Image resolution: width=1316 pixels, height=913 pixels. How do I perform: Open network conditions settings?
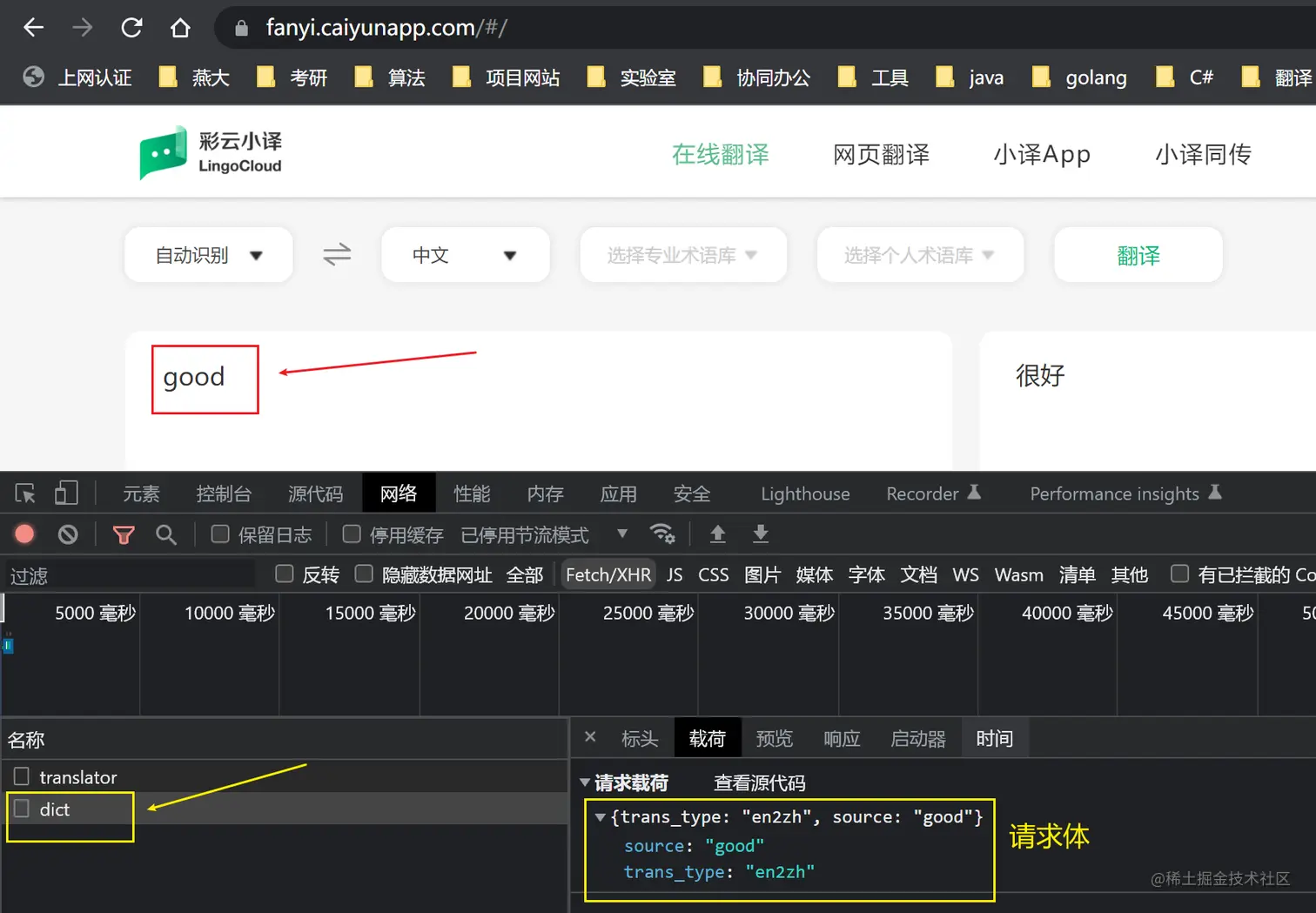662,534
